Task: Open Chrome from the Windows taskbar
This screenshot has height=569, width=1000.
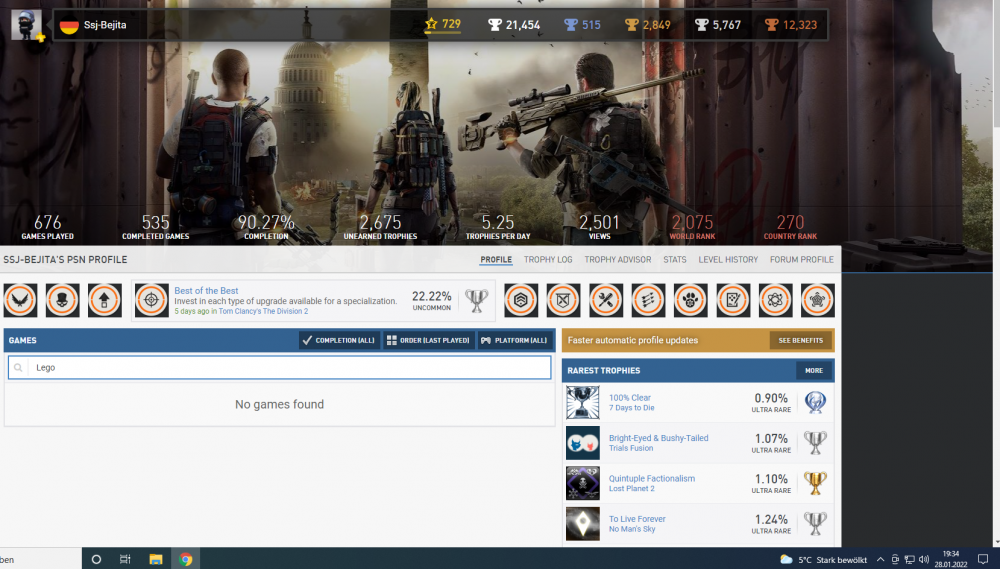Action: [x=186, y=559]
